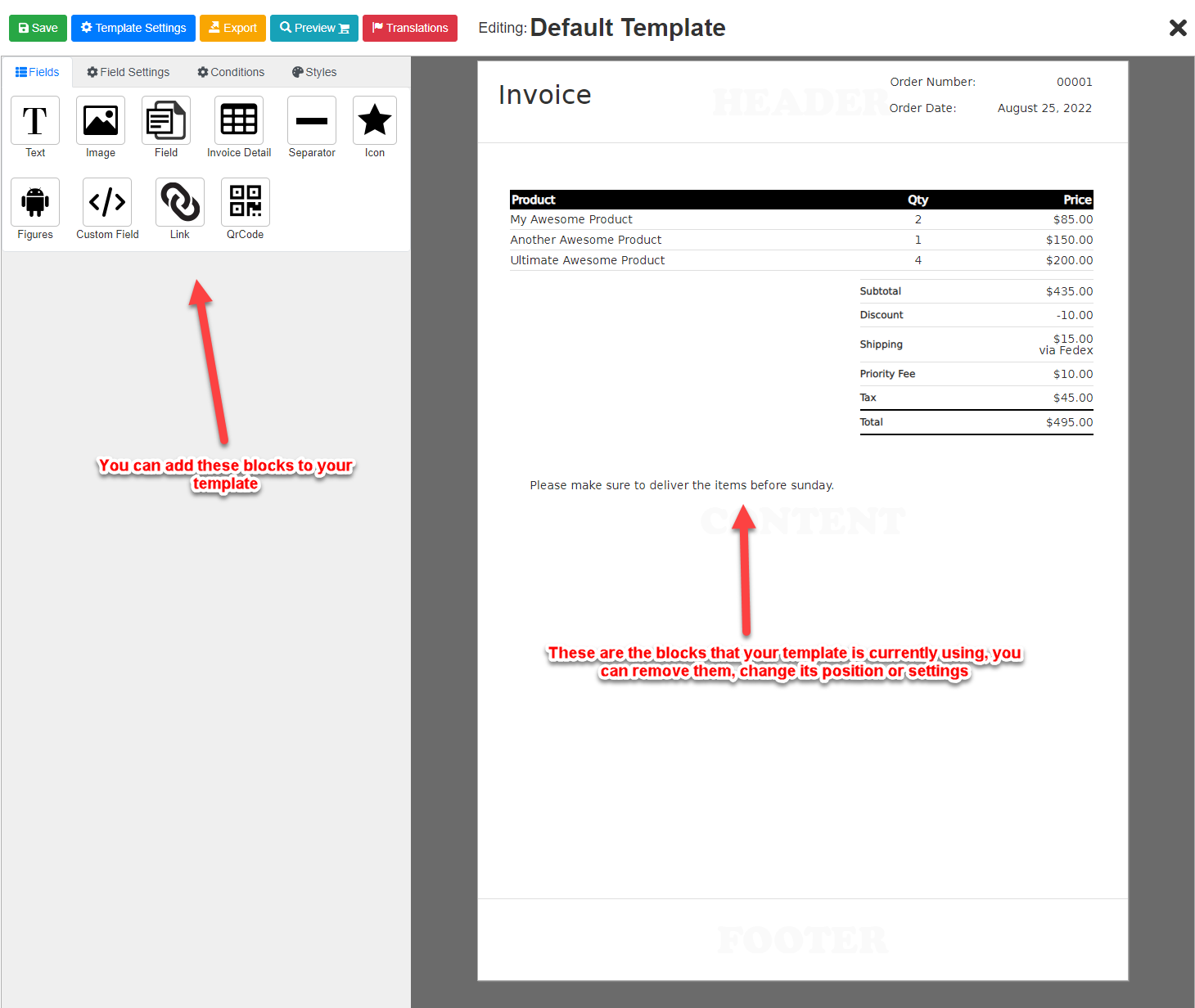The image size is (1195, 1008).
Task: Add a Separator block
Action: click(x=311, y=125)
